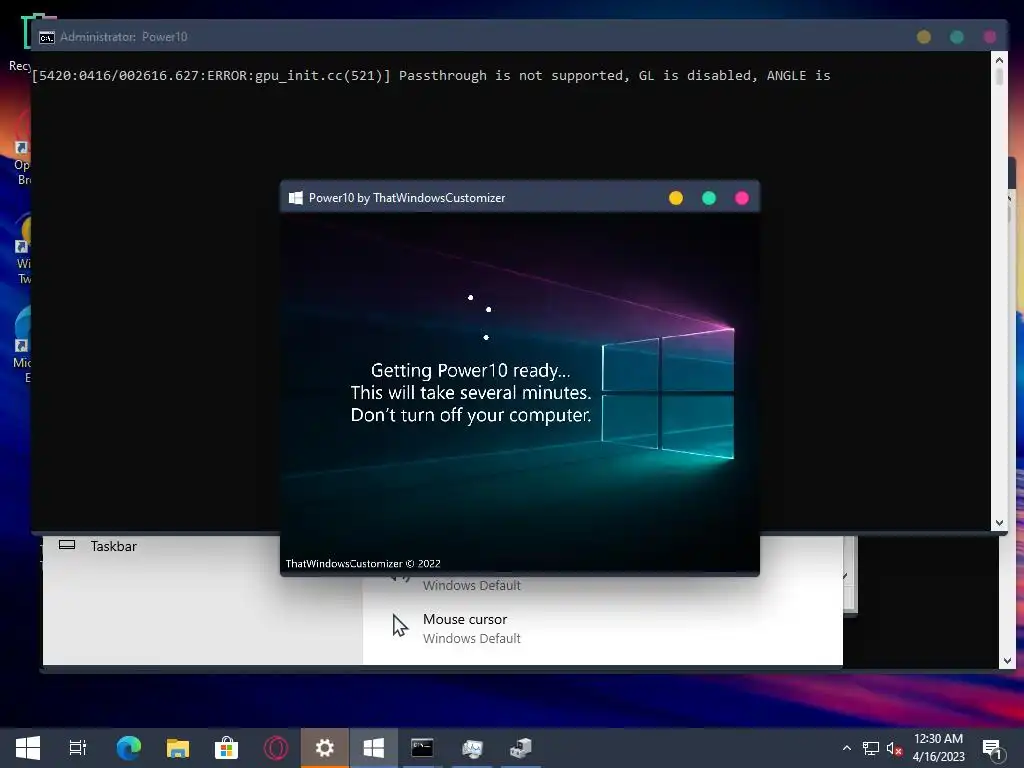Click the ThatWindowsCustomizer © 2022 text
The height and width of the screenshot is (768, 1024).
tap(363, 564)
